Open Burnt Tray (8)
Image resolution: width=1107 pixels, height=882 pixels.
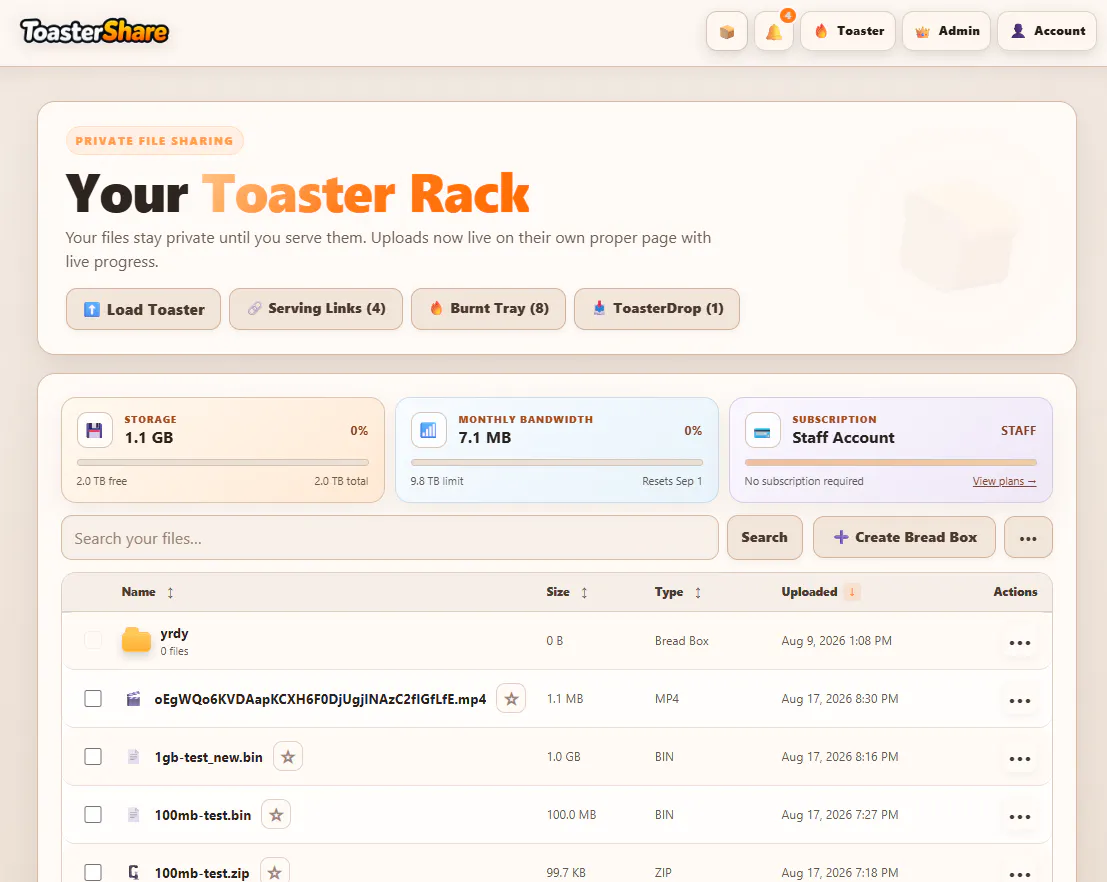tap(489, 309)
